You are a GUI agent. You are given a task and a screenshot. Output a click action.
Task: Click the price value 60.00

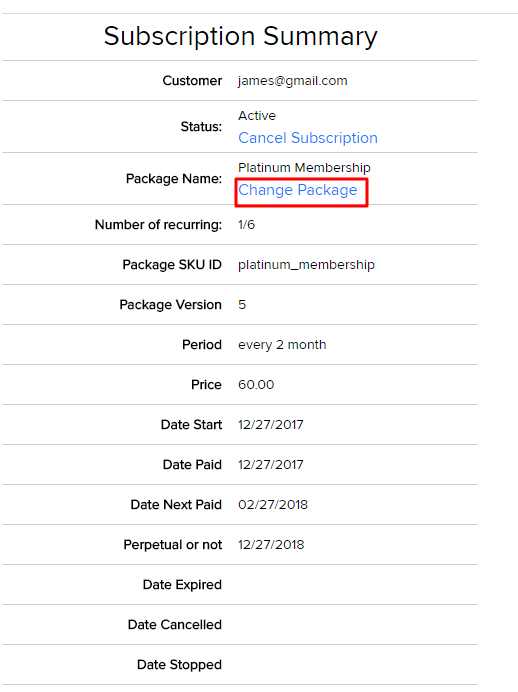pos(256,385)
